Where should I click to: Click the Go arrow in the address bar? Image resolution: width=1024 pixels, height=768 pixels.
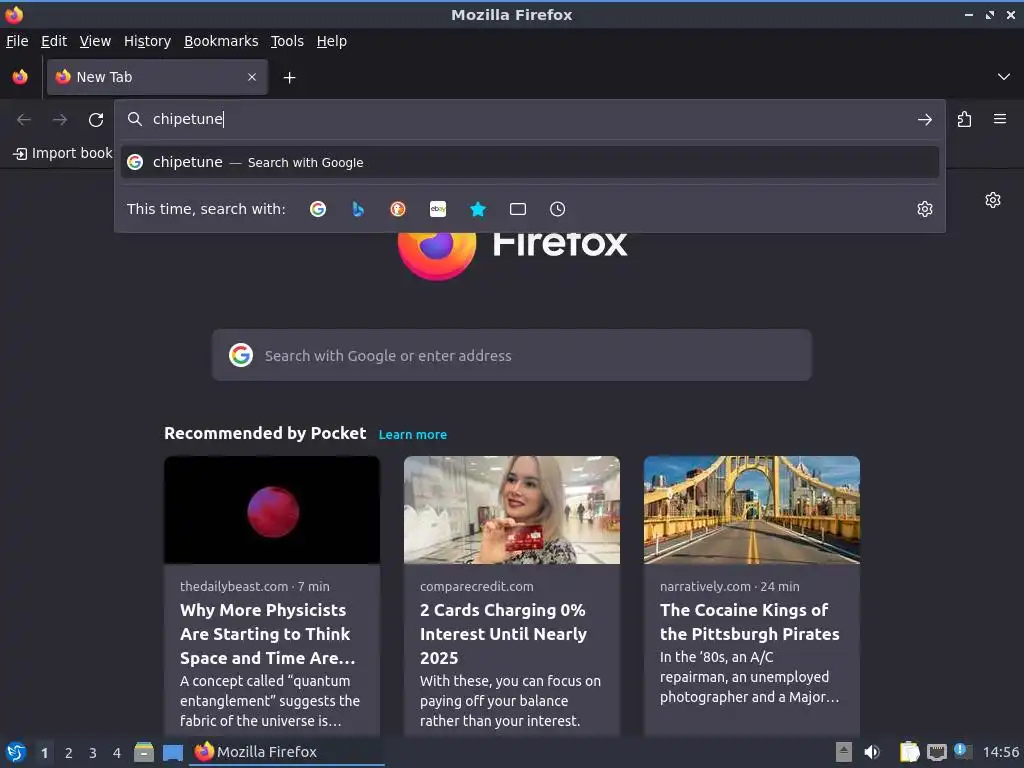(x=925, y=120)
